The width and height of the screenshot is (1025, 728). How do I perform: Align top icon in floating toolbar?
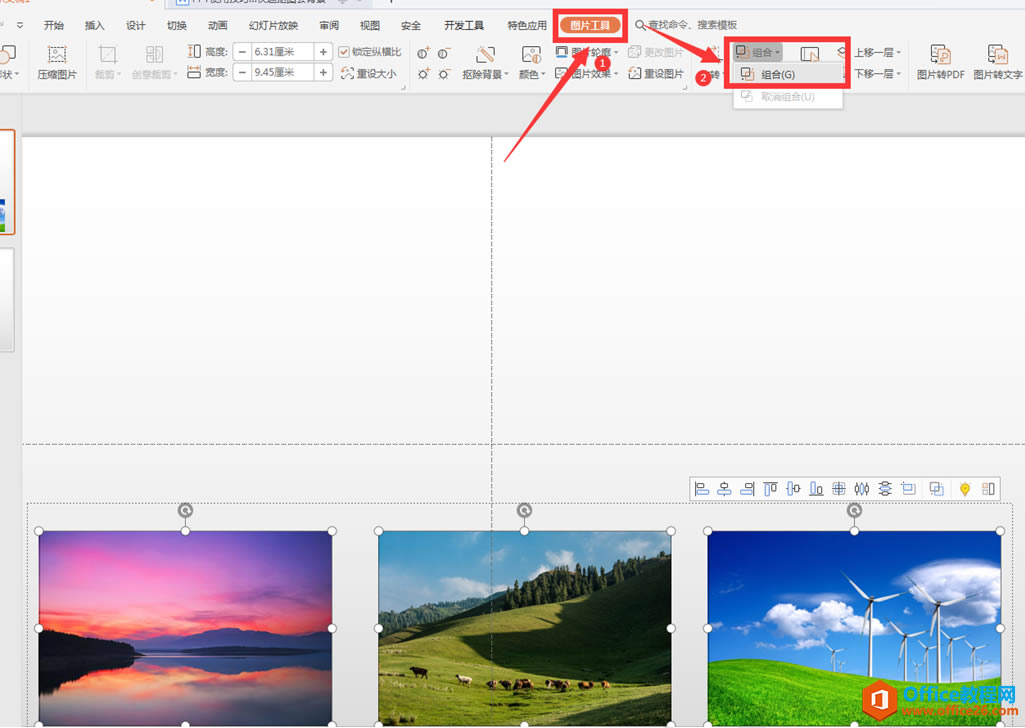point(770,489)
